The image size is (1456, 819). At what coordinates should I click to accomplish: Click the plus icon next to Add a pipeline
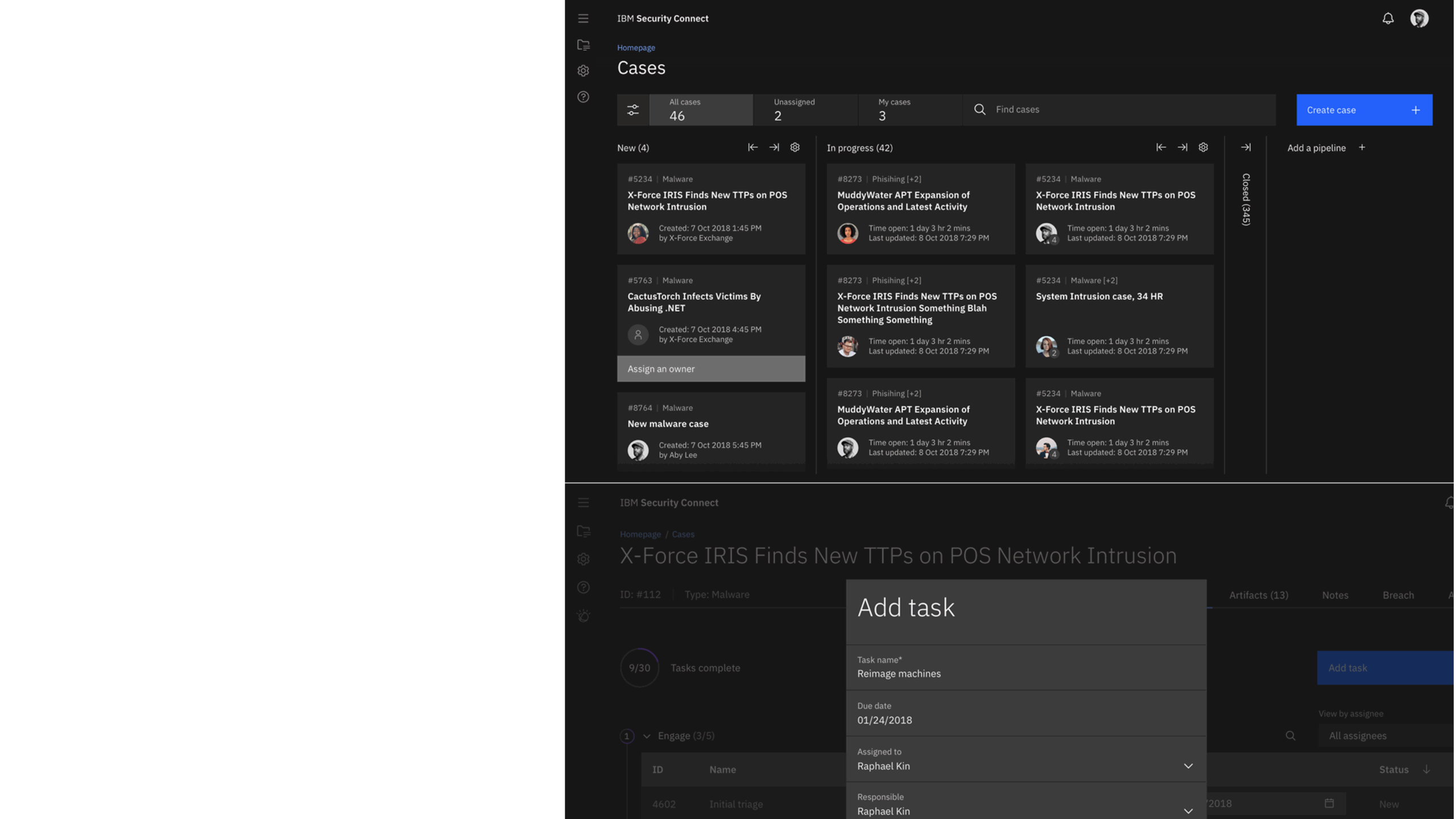click(1362, 147)
